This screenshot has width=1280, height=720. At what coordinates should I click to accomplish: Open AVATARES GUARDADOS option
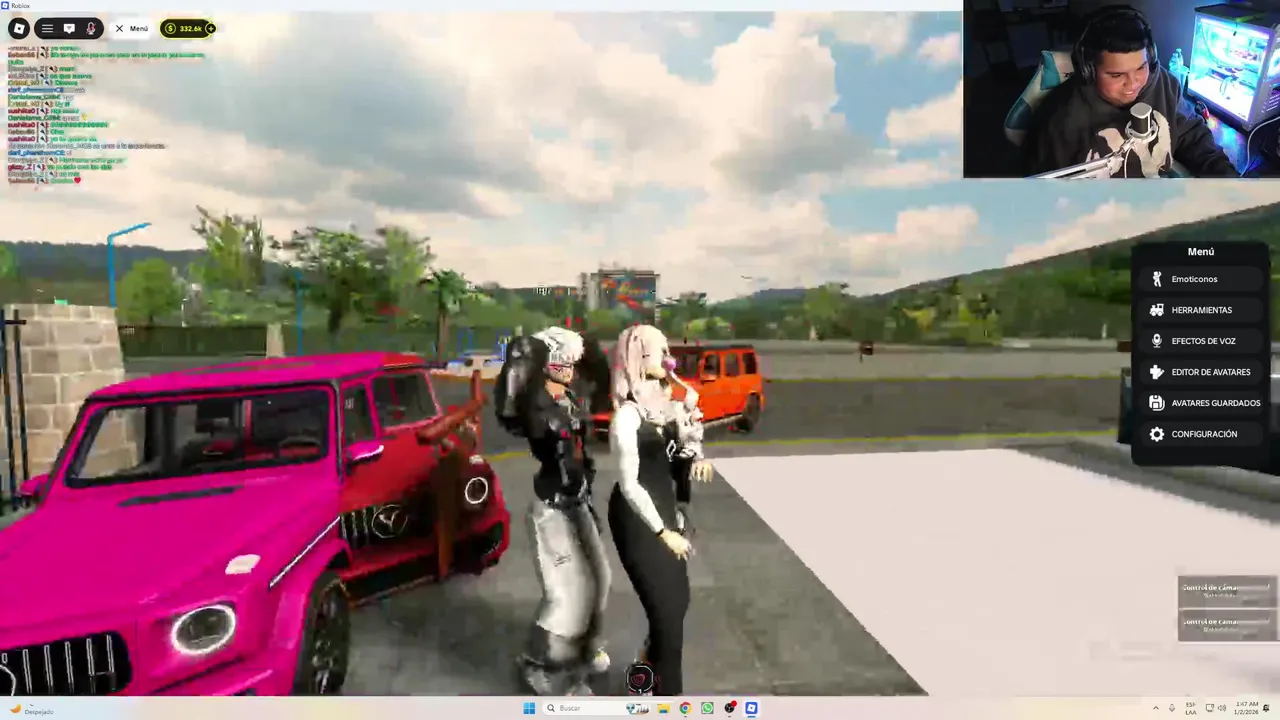(1201, 403)
